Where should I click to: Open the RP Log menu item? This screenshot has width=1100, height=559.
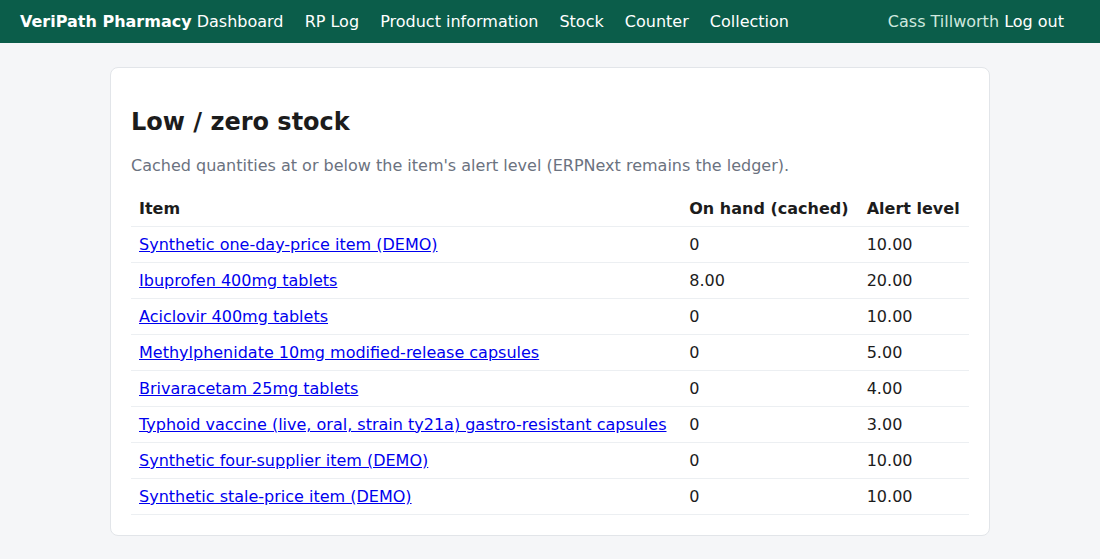click(x=332, y=22)
